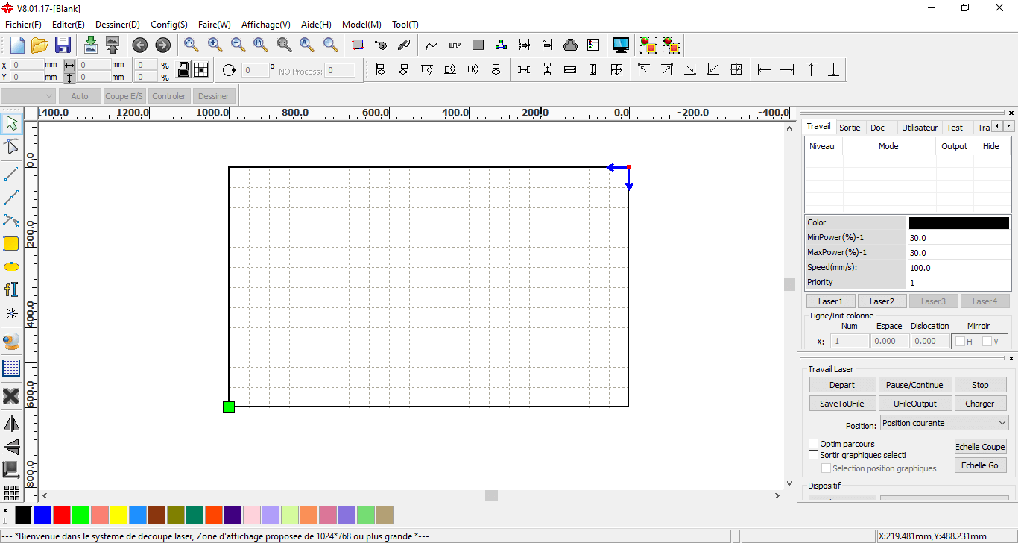Screen dimensions: 1024x543
Task: Check the Sortir graphiques select option
Action: [813, 455]
